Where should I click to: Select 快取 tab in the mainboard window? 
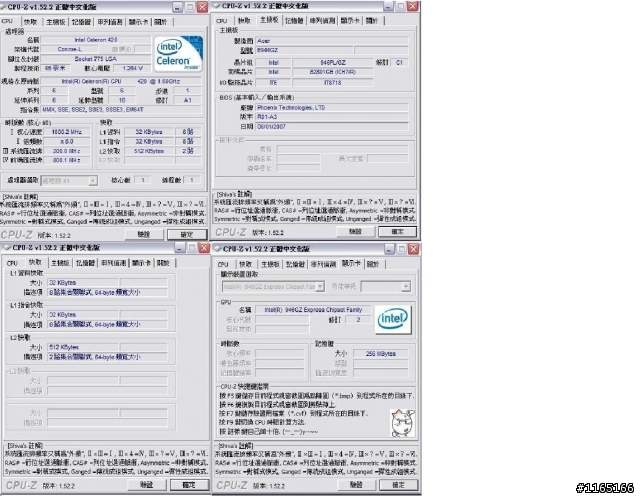point(244,20)
